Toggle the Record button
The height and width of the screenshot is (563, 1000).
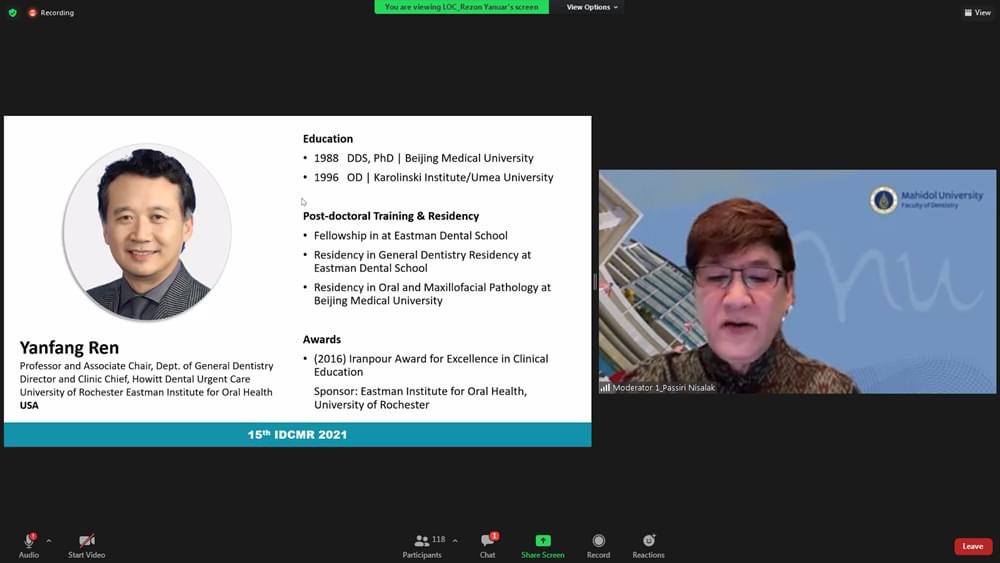[598, 546]
